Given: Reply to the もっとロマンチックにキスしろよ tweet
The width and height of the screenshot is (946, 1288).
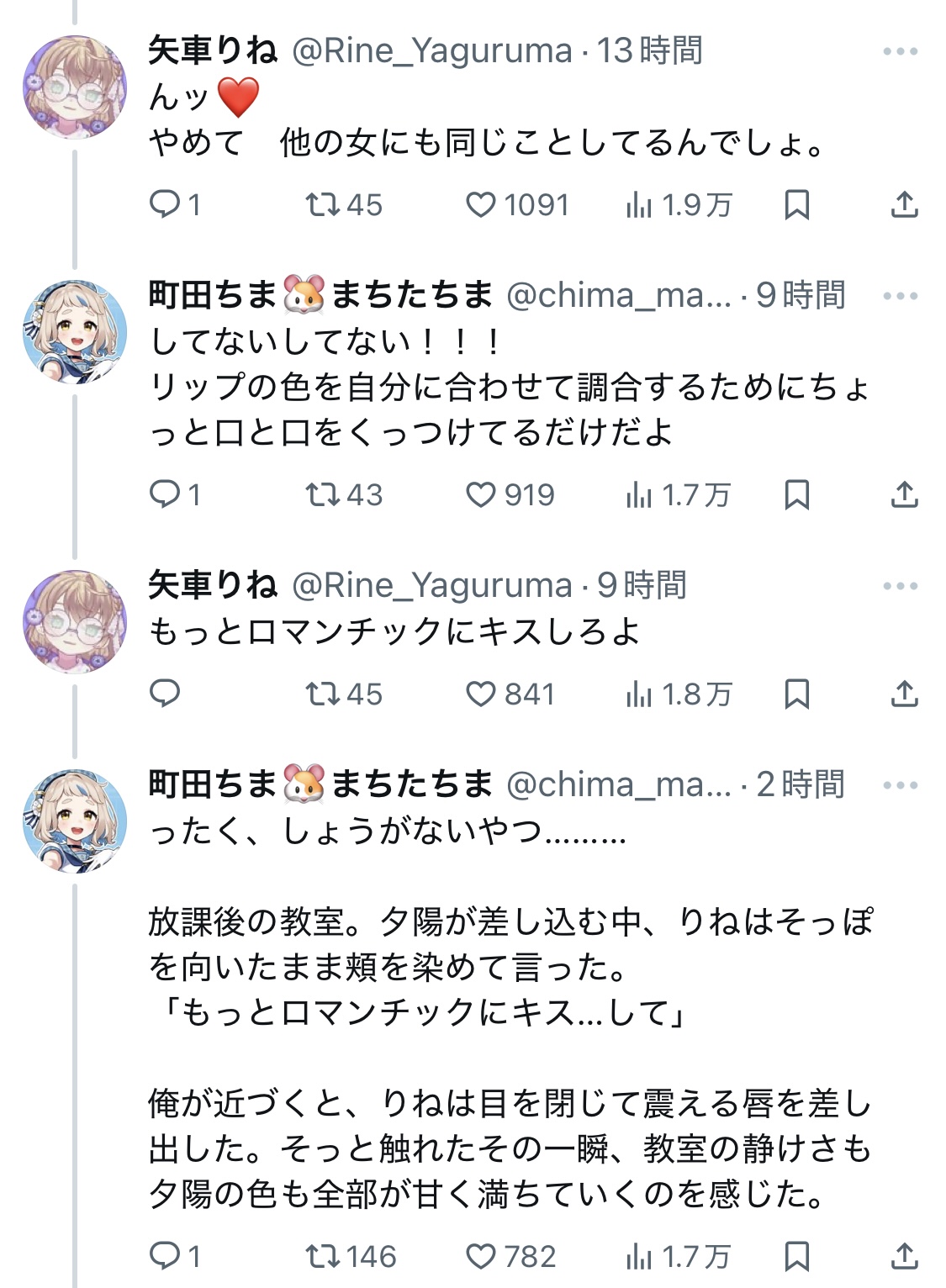Looking at the screenshot, I should point(165,694).
